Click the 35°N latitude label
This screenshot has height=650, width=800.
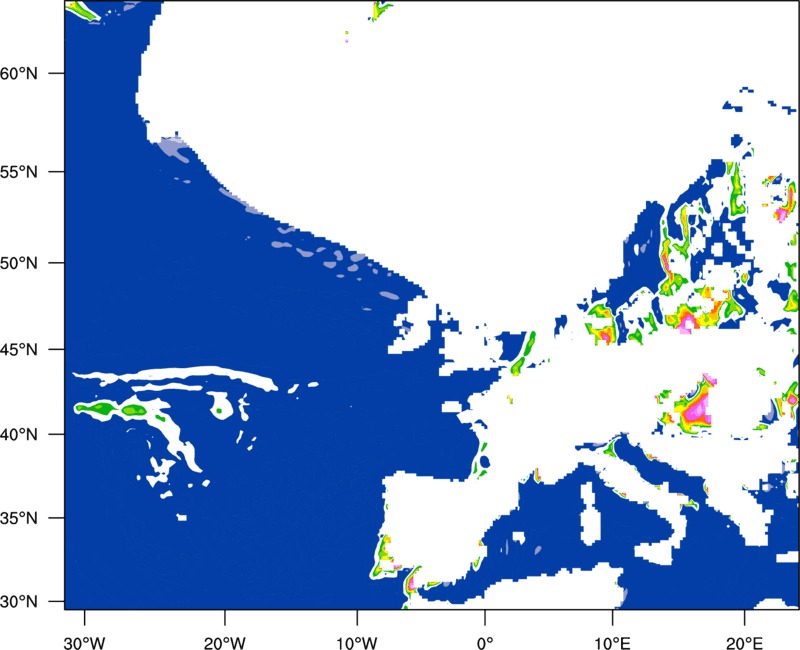click(19, 518)
